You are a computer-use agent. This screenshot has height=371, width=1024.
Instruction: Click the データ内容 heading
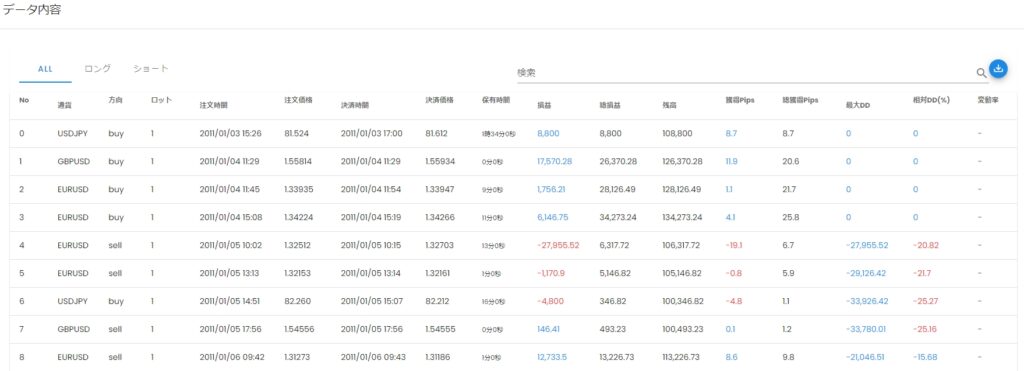32,10
